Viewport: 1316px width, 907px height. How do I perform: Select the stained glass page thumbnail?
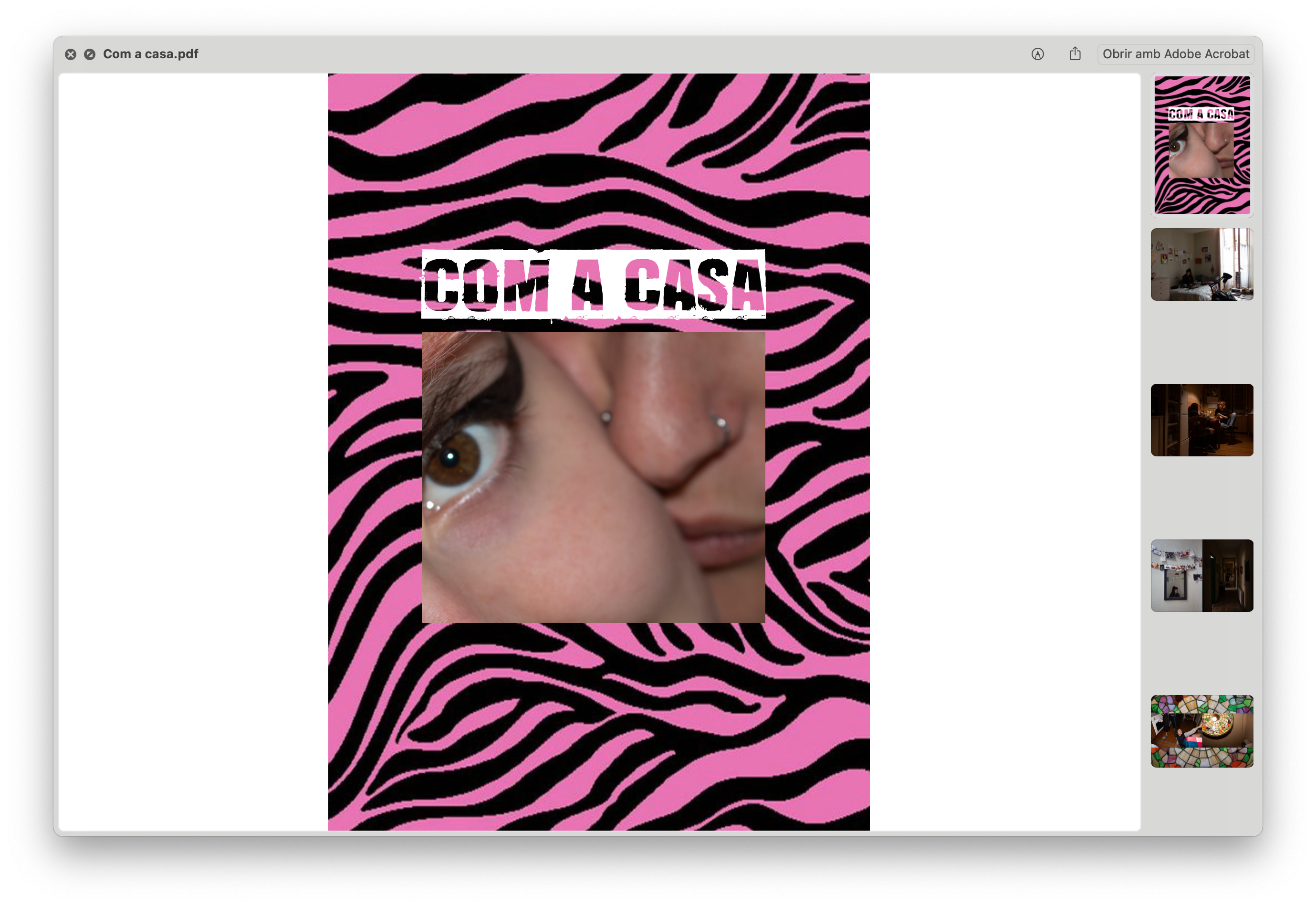tap(1201, 731)
